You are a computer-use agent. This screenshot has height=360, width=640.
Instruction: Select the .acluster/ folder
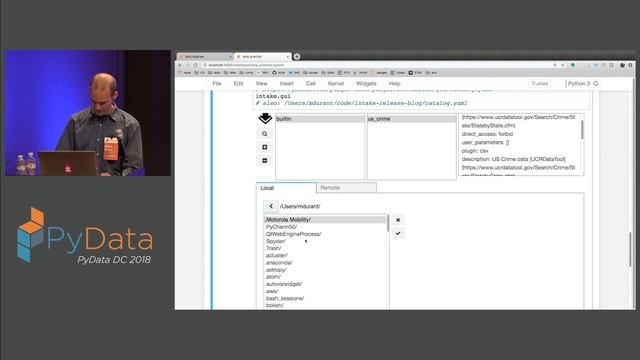325,256
